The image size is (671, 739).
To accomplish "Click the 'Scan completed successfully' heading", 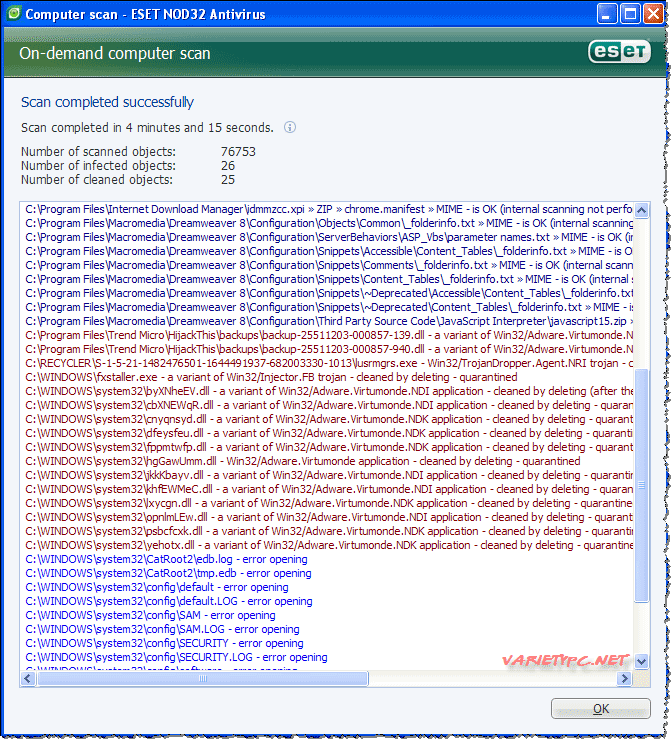I will pyautogui.click(x=107, y=102).
